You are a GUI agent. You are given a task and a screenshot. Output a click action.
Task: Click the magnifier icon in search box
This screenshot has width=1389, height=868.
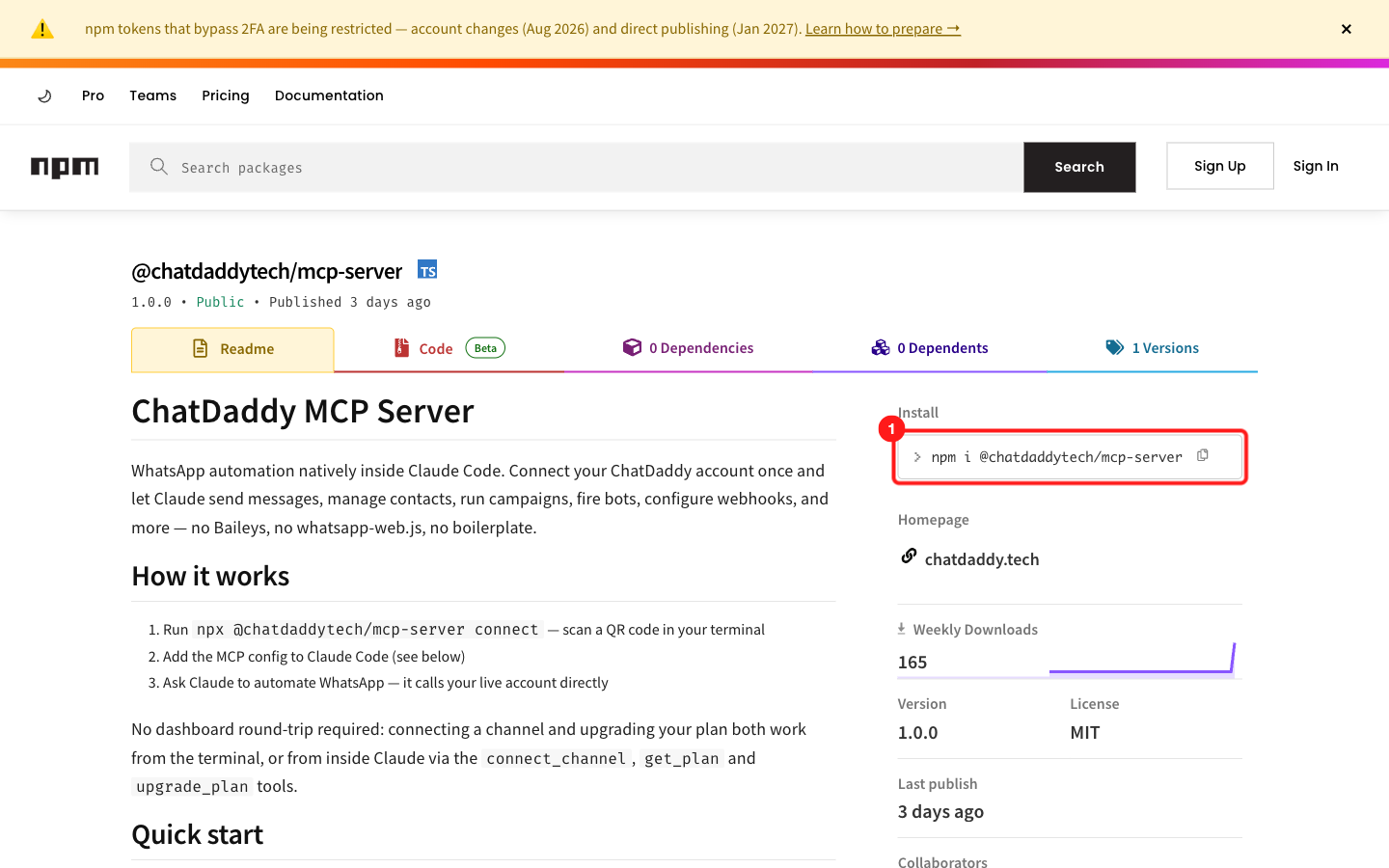click(x=159, y=167)
